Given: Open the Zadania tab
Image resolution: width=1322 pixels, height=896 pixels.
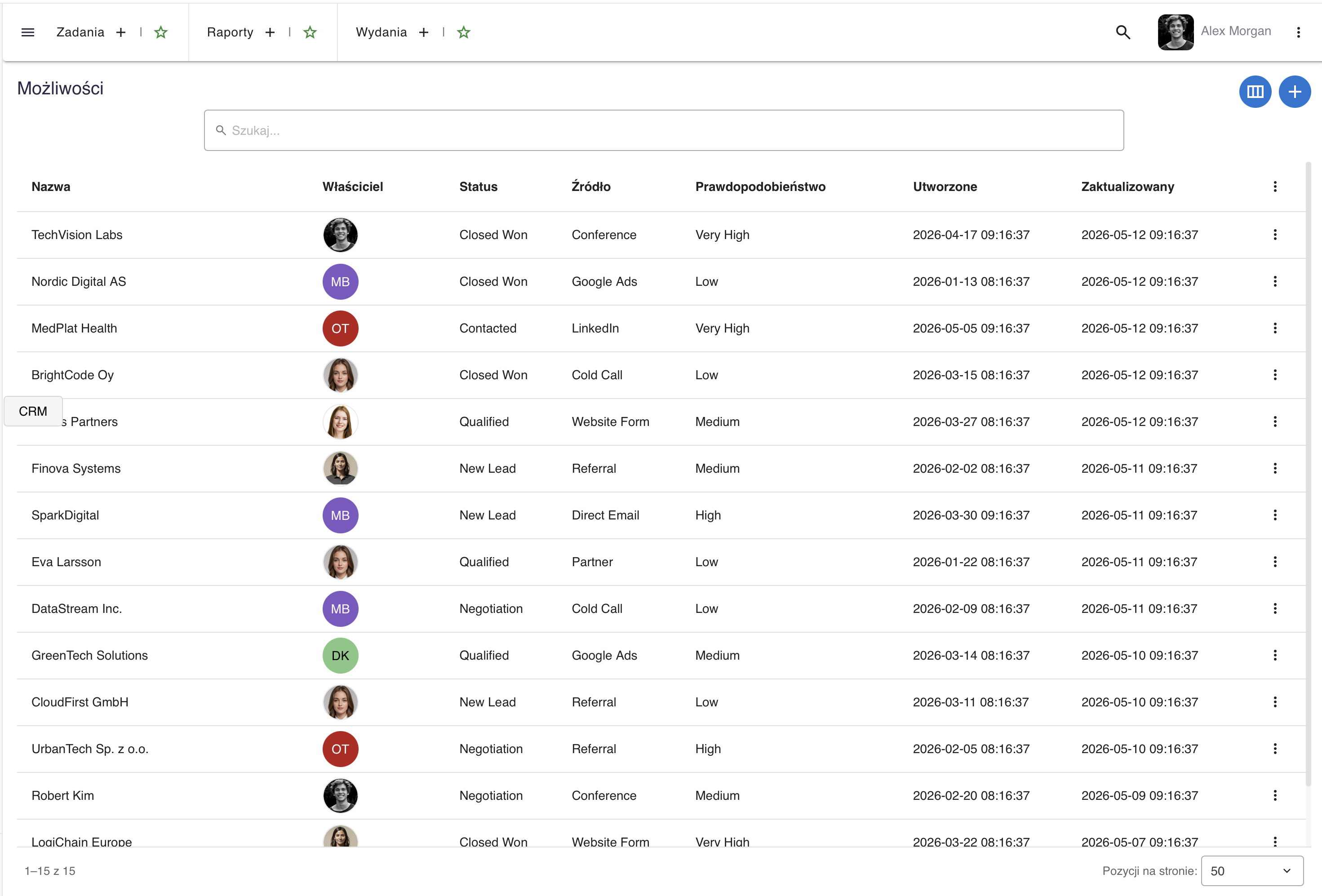Looking at the screenshot, I should pyautogui.click(x=80, y=32).
